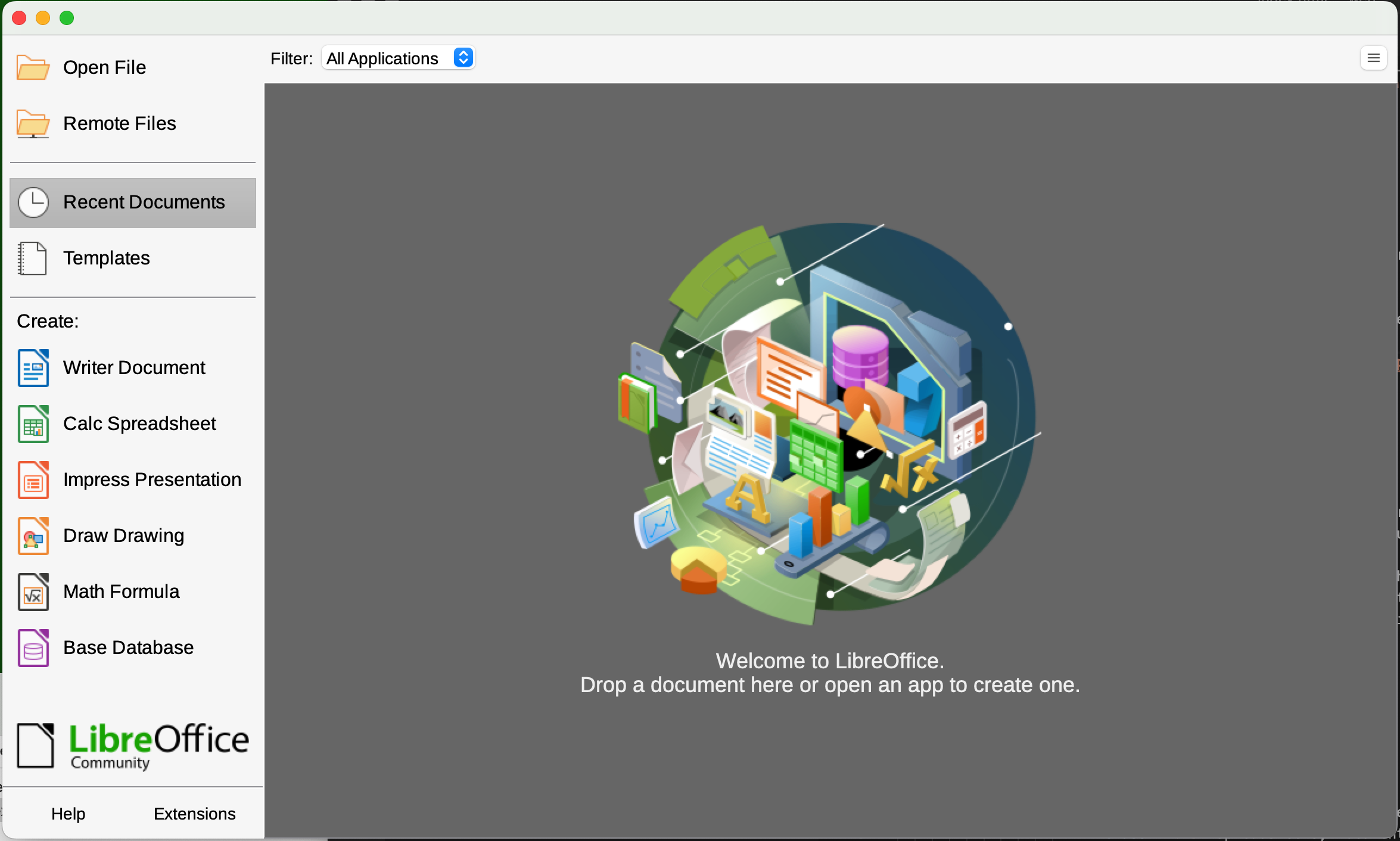This screenshot has width=1400, height=841.
Task: Toggle the green maximize window control
Action: pos(67,18)
